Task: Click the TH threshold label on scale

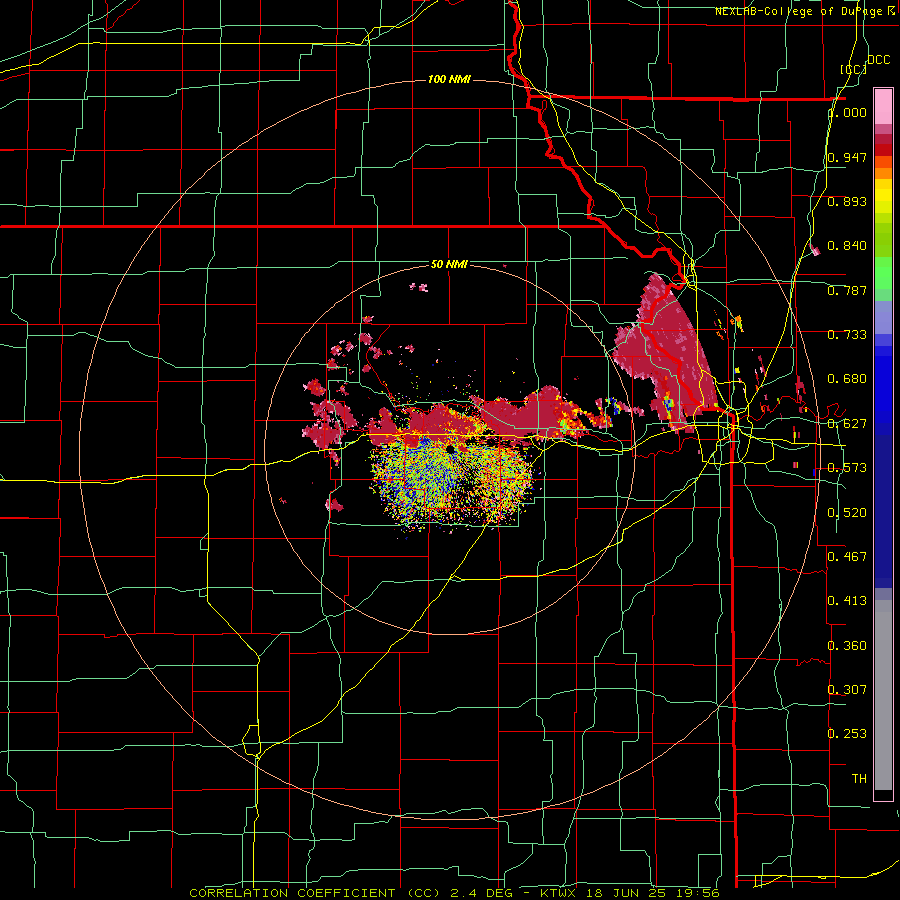Action: point(859,778)
